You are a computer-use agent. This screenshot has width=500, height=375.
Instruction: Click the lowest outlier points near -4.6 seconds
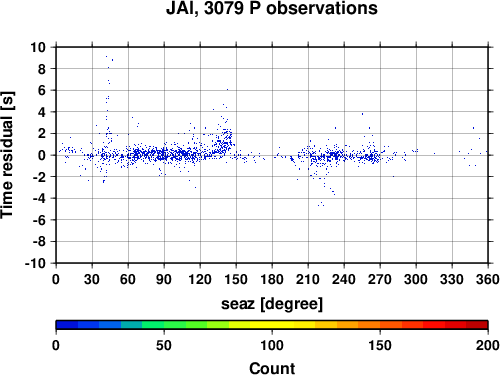321,204
